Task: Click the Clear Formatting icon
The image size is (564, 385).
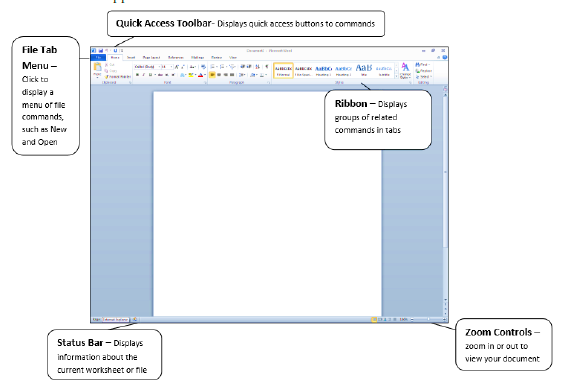Action: point(203,67)
